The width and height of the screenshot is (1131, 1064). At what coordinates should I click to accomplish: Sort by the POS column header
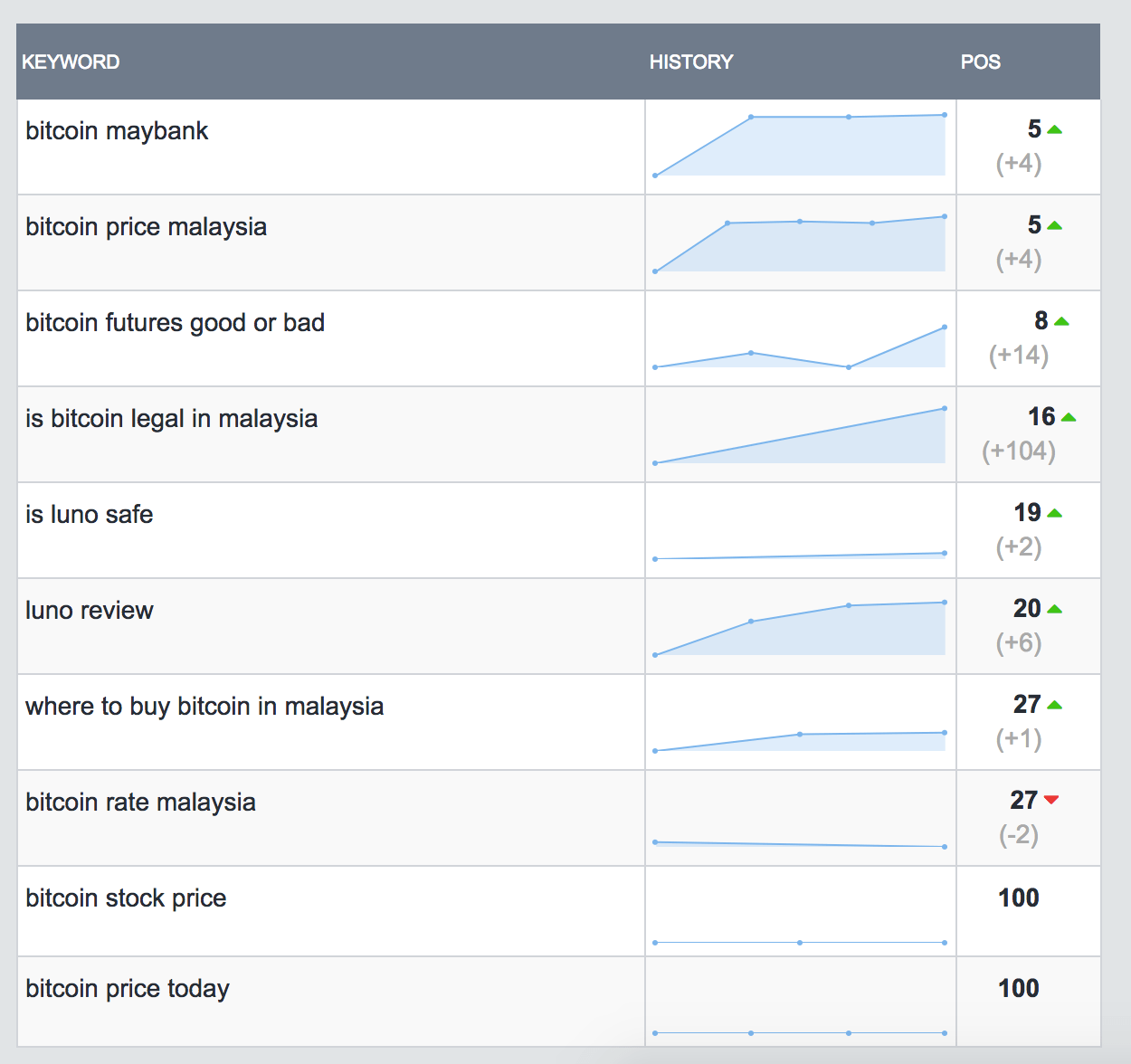point(980,62)
